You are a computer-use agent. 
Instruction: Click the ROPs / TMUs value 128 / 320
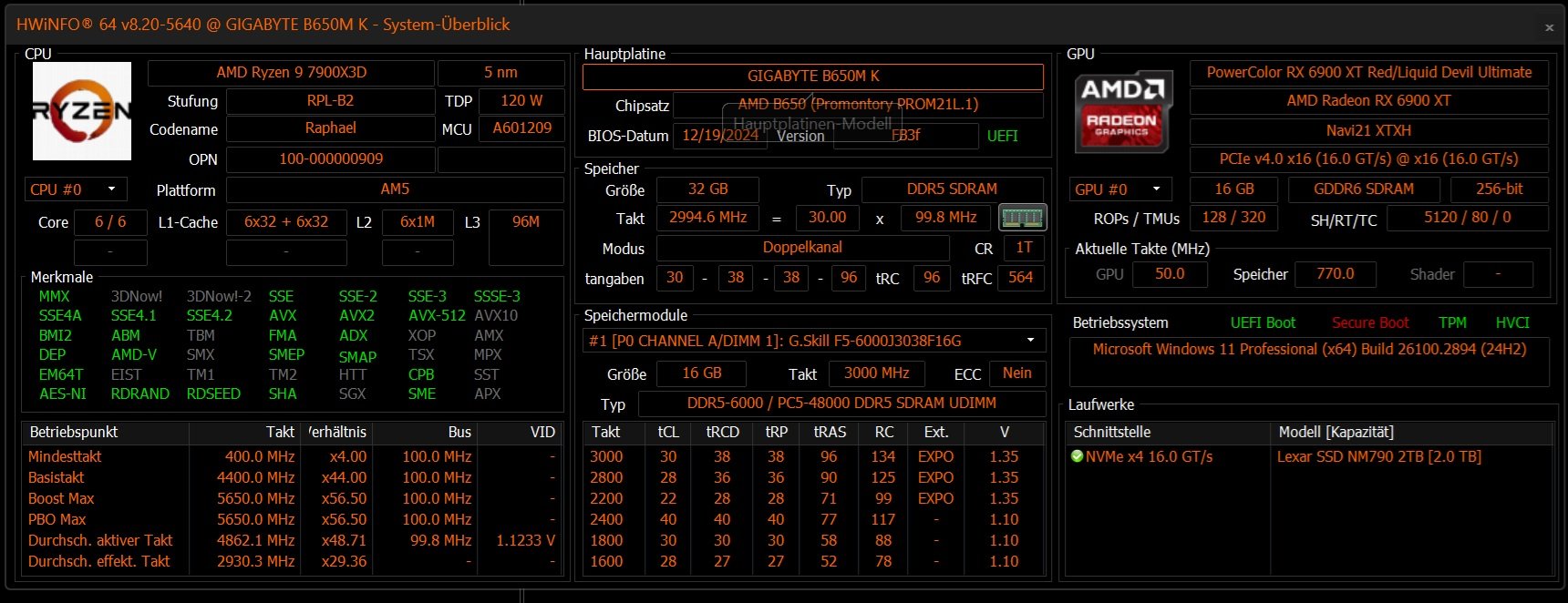tap(1233, 218)
